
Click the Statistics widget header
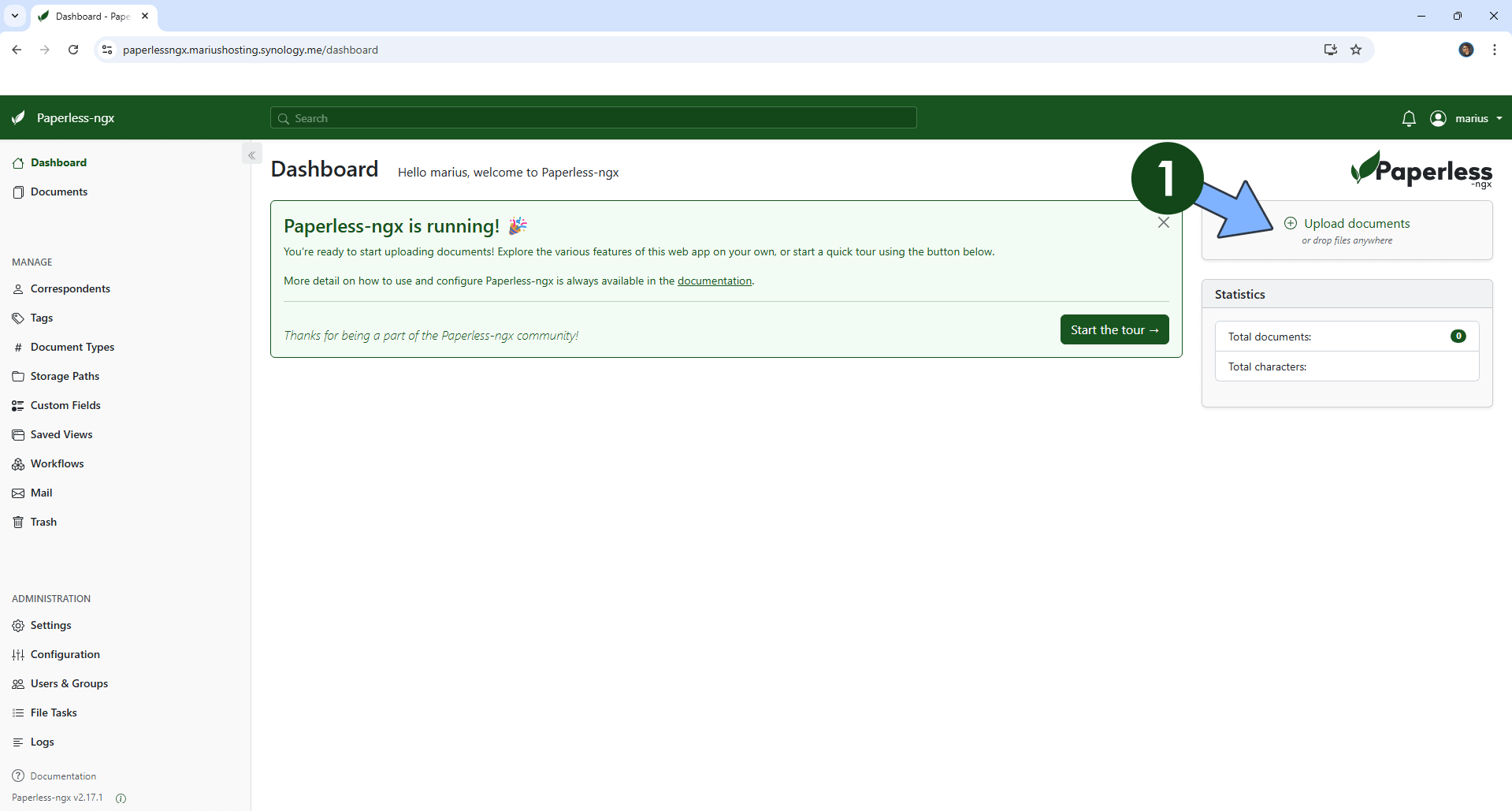(1347, 294)
